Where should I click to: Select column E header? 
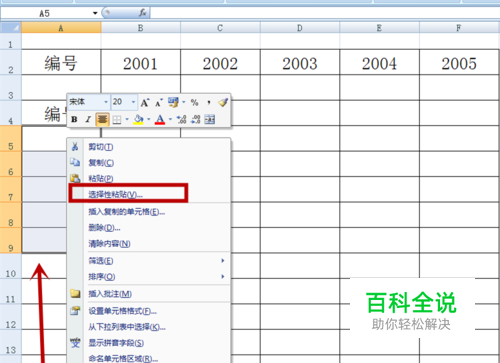tap(380, 28)
